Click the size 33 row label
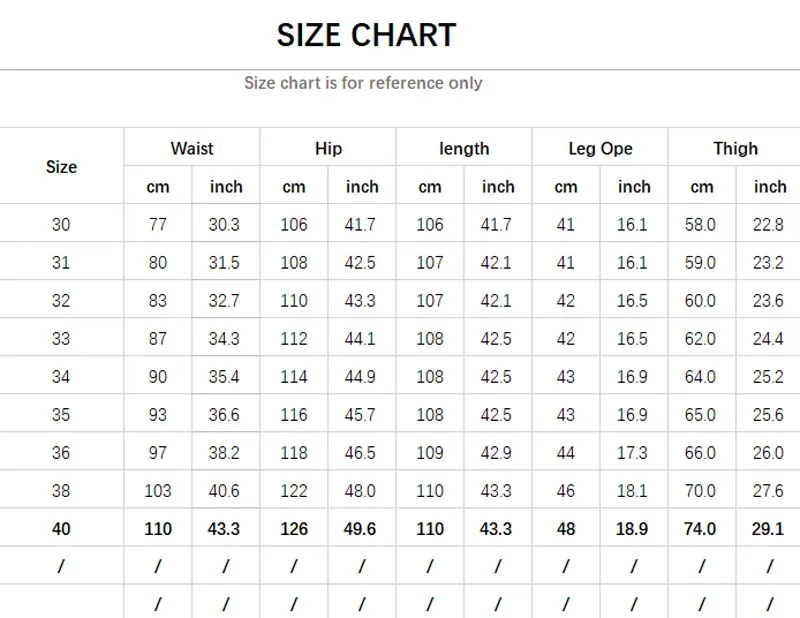 61,339
